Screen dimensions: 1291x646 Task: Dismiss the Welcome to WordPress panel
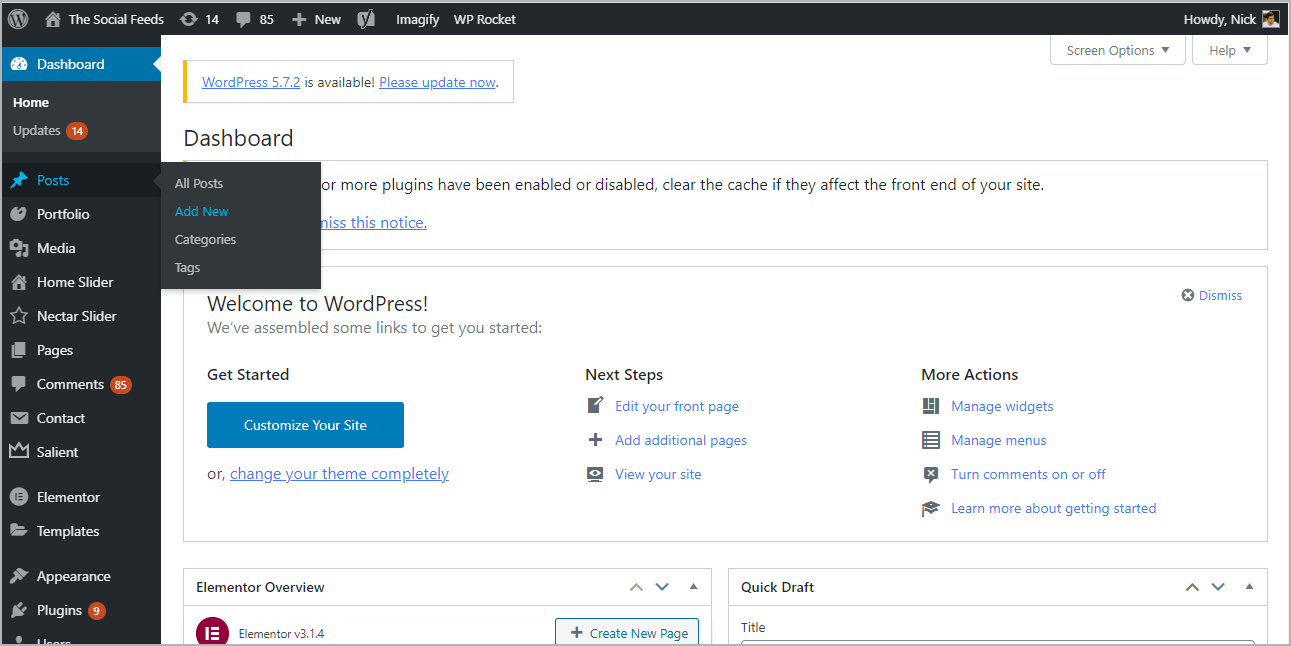[1212, 295]
